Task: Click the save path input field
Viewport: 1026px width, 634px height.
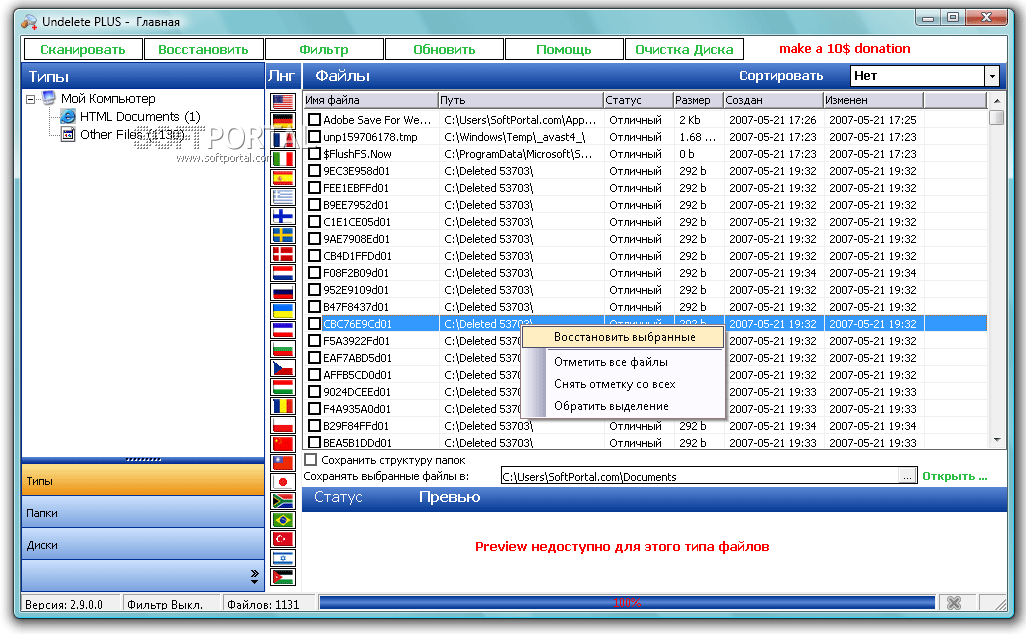Action: pyautogui.click(x=700, y=476)
